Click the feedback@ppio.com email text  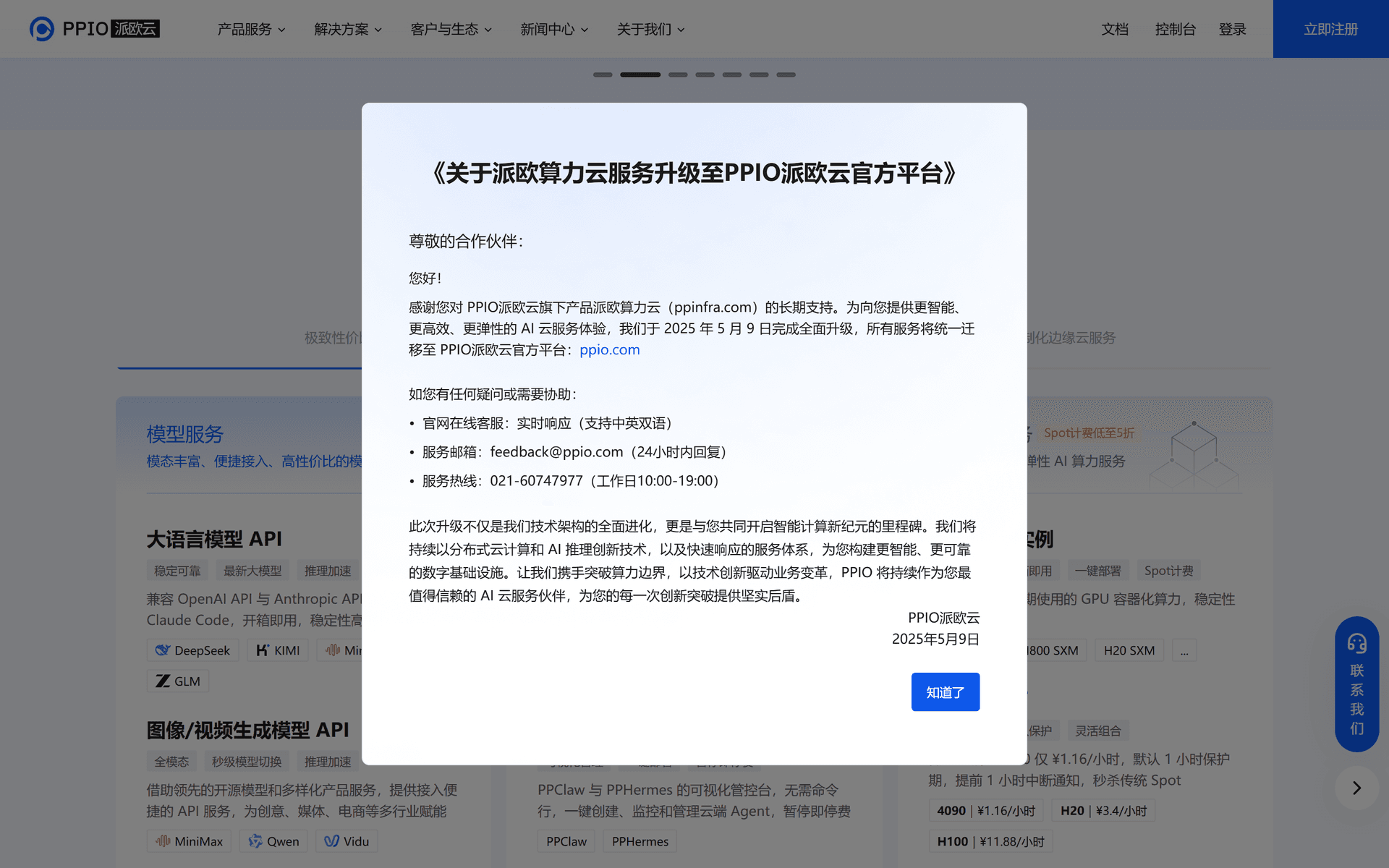(x=556, y=452)
